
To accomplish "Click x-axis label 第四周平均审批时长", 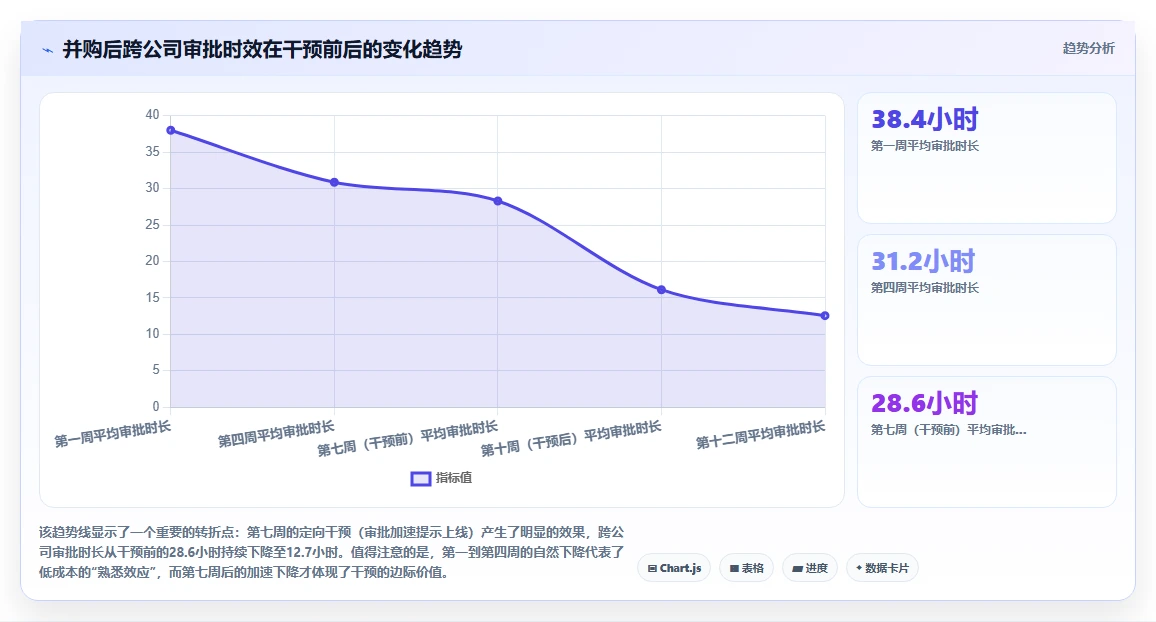I will pyautogui.click(x=276, y=434).
